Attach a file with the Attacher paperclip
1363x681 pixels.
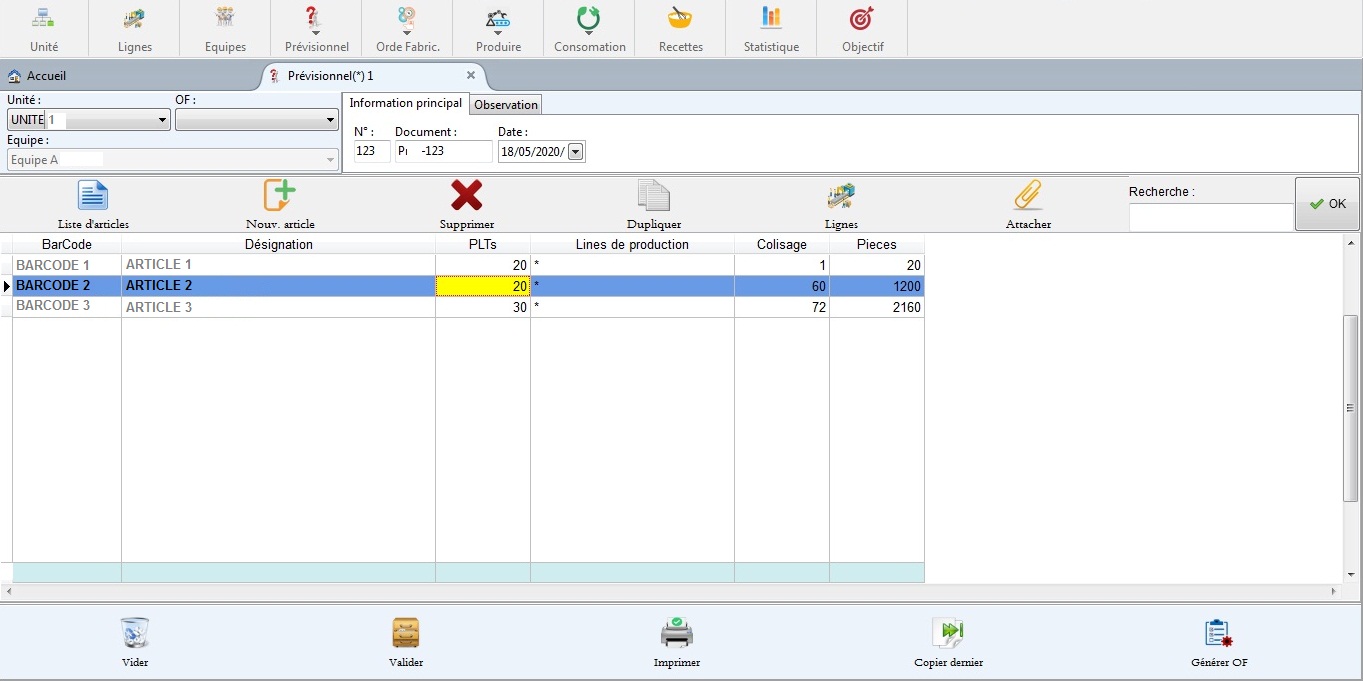click(x=1028, y=196)
